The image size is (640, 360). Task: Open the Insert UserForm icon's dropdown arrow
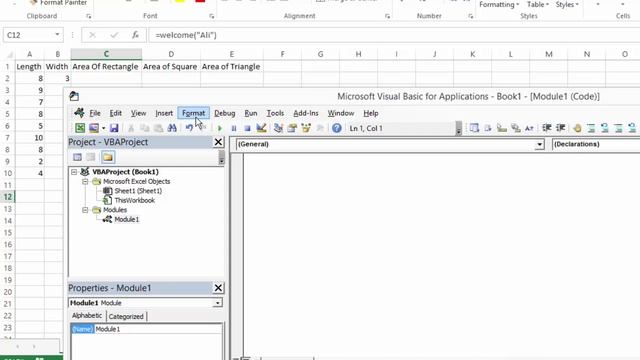coord(104,129)
